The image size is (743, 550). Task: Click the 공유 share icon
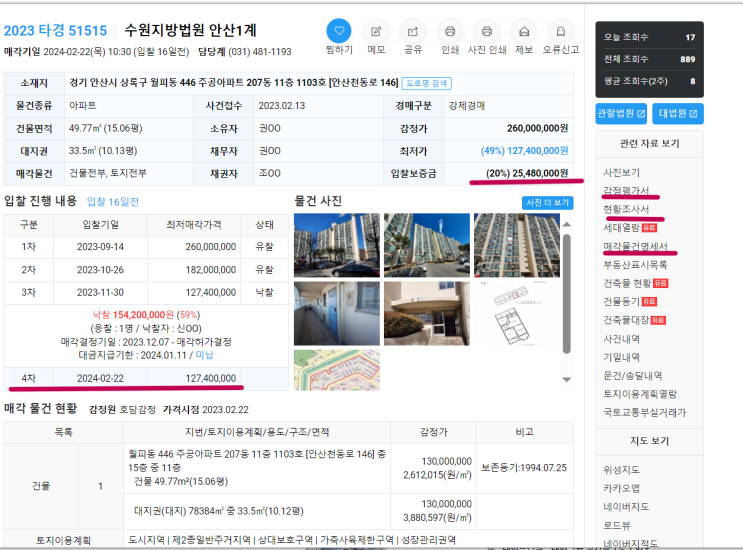coord(413,31)
